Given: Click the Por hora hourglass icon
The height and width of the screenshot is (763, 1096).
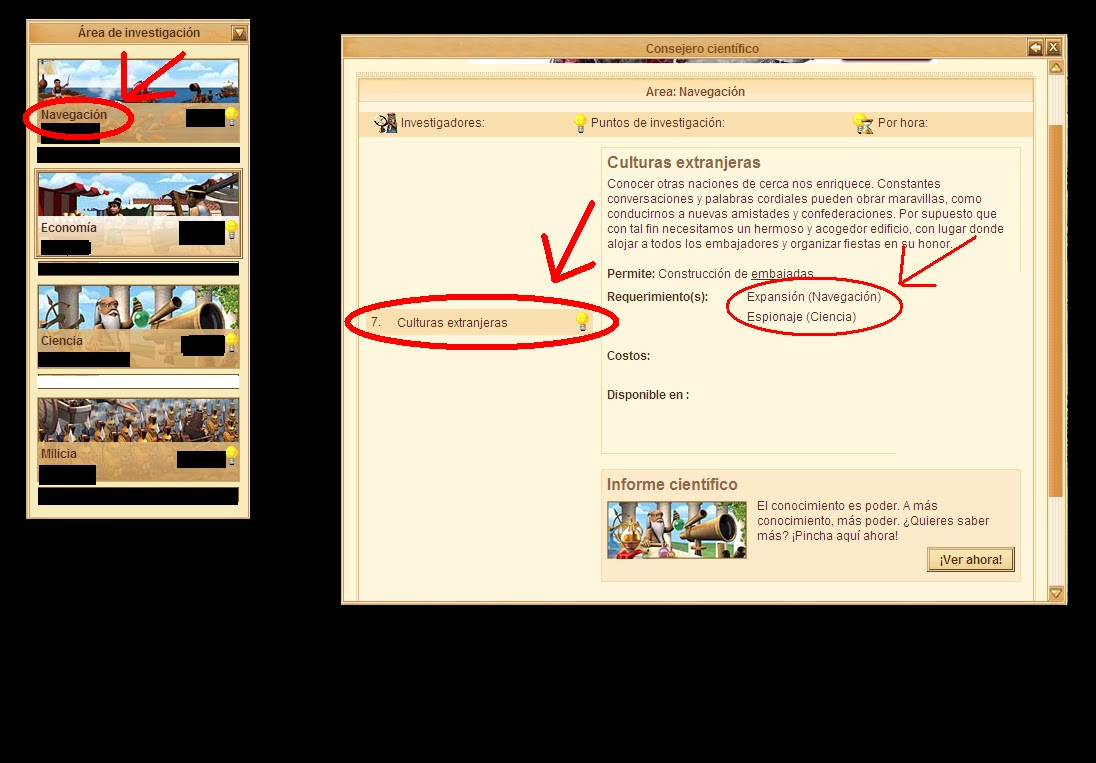Looking at the screenshot, I should [863, 123].
